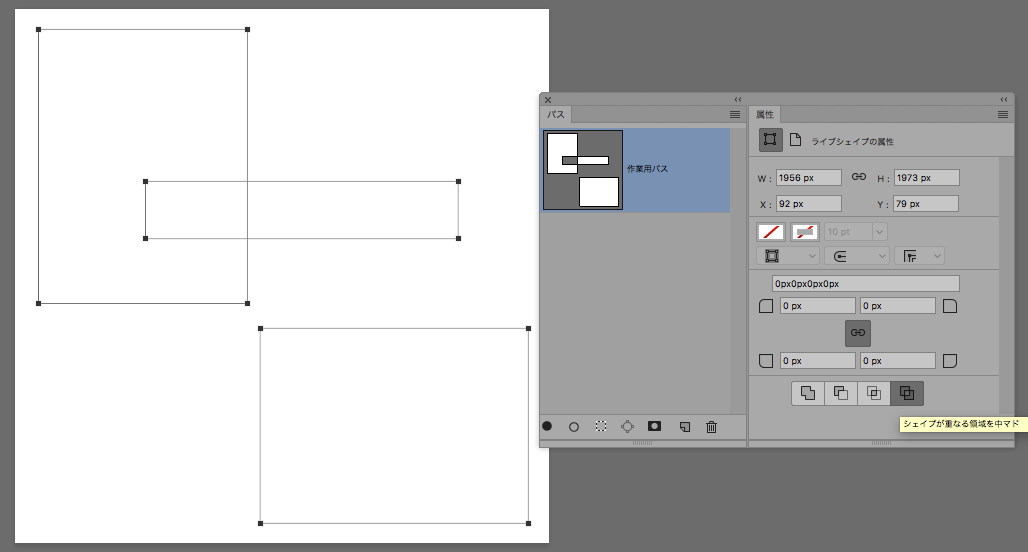Select the live shape properties icon
The image size is (1028, 552).
(770, 140)
